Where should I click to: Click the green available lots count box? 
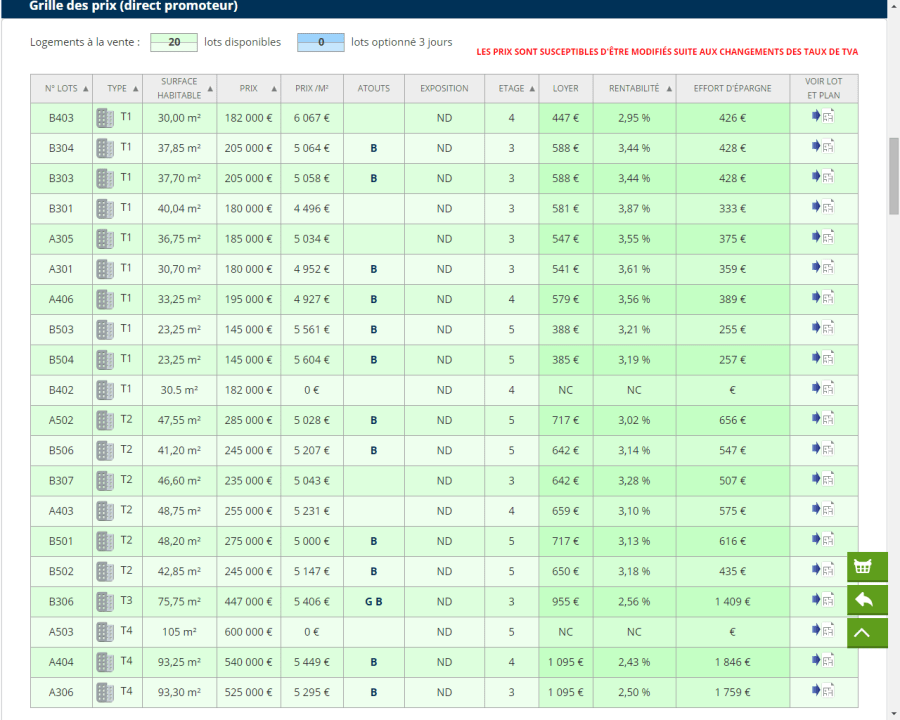174,42
